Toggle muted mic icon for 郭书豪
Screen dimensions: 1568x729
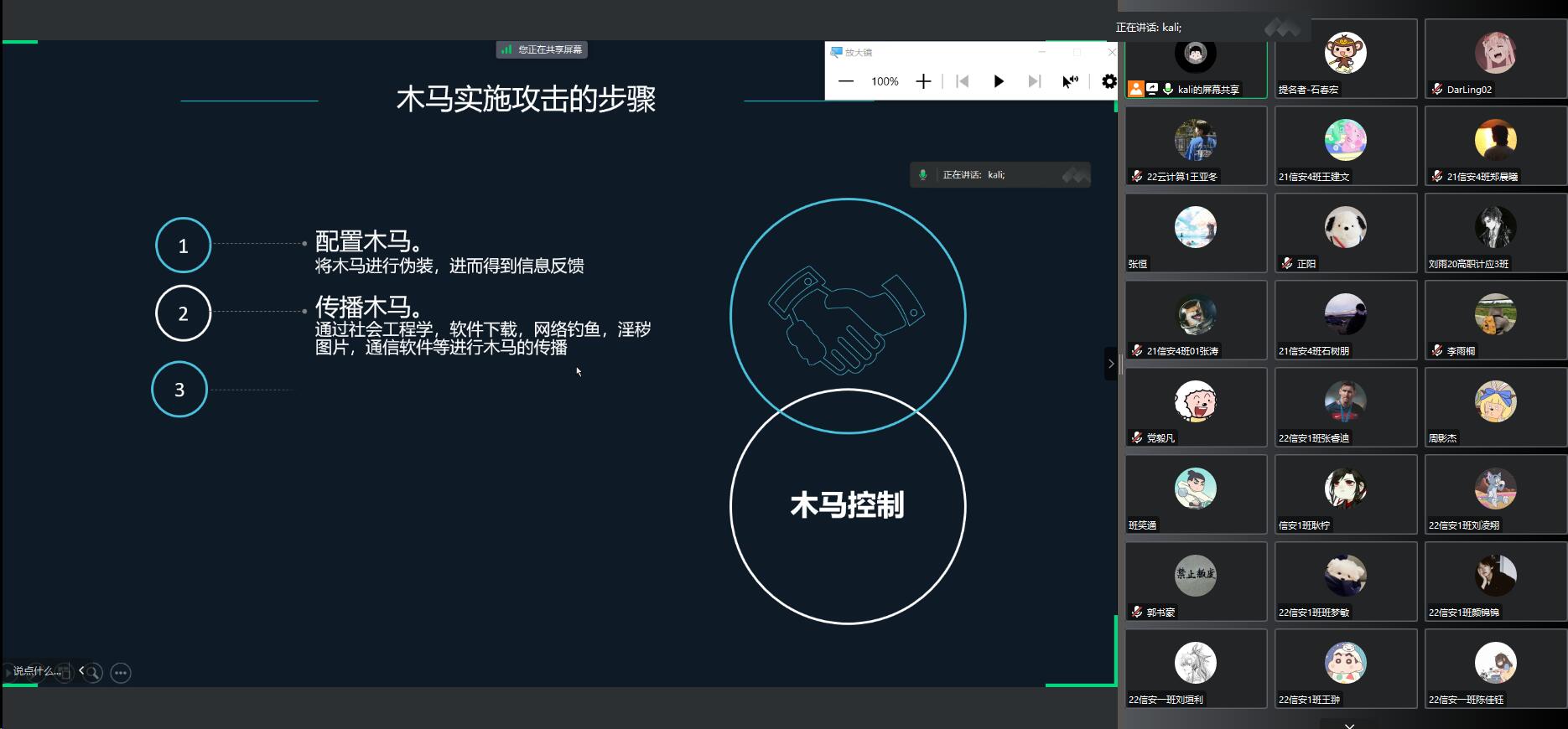pyautogui.click(x=1137, y=613)
